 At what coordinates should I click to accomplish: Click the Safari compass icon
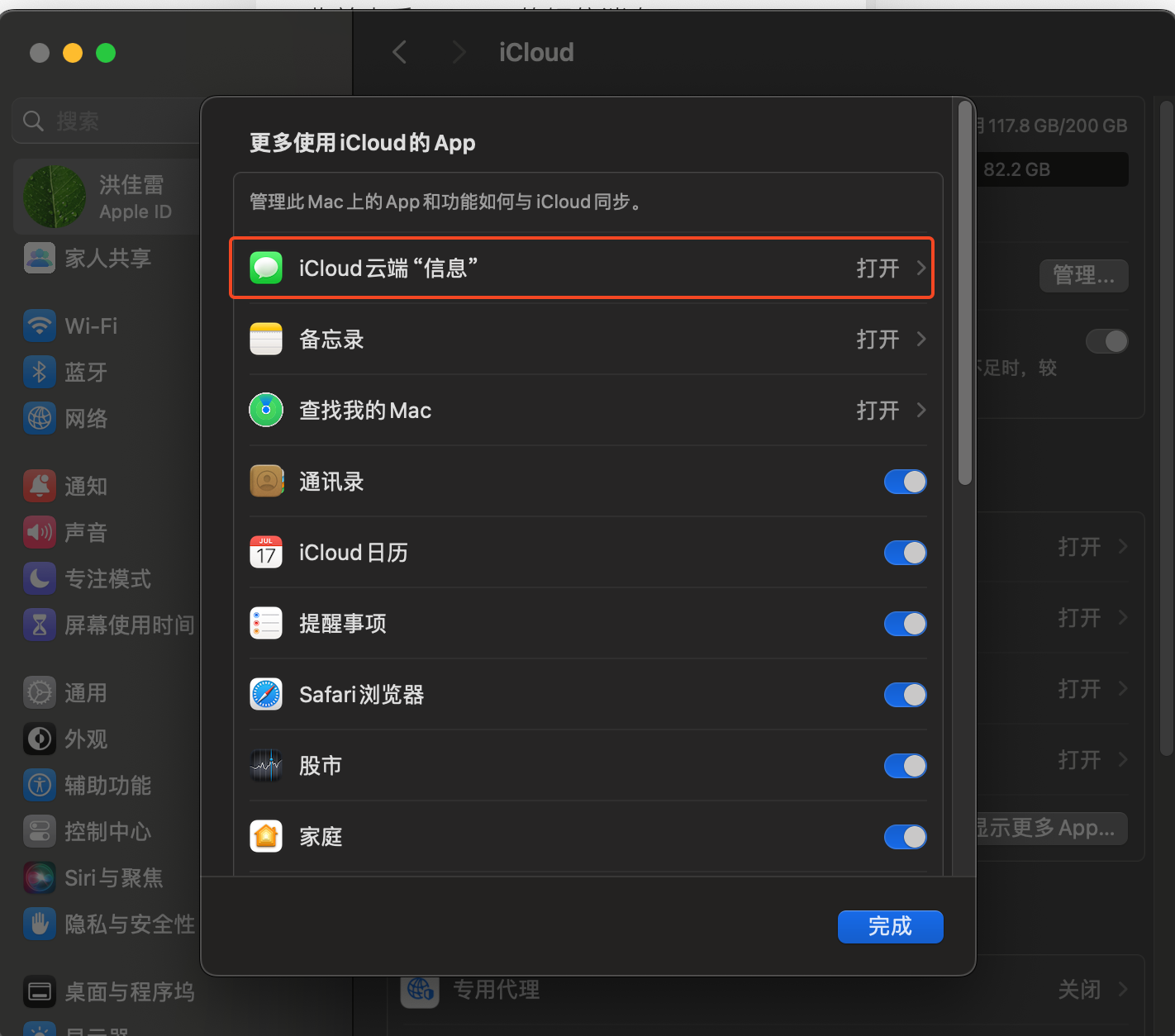pyautogui.click(x=266, y=694)
